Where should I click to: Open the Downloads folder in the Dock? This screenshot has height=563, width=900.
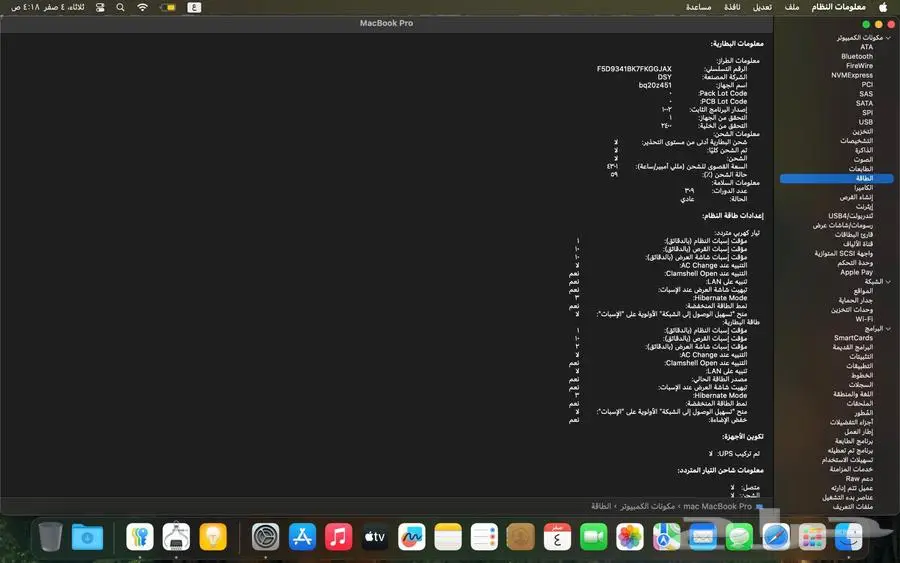[87, 538]
